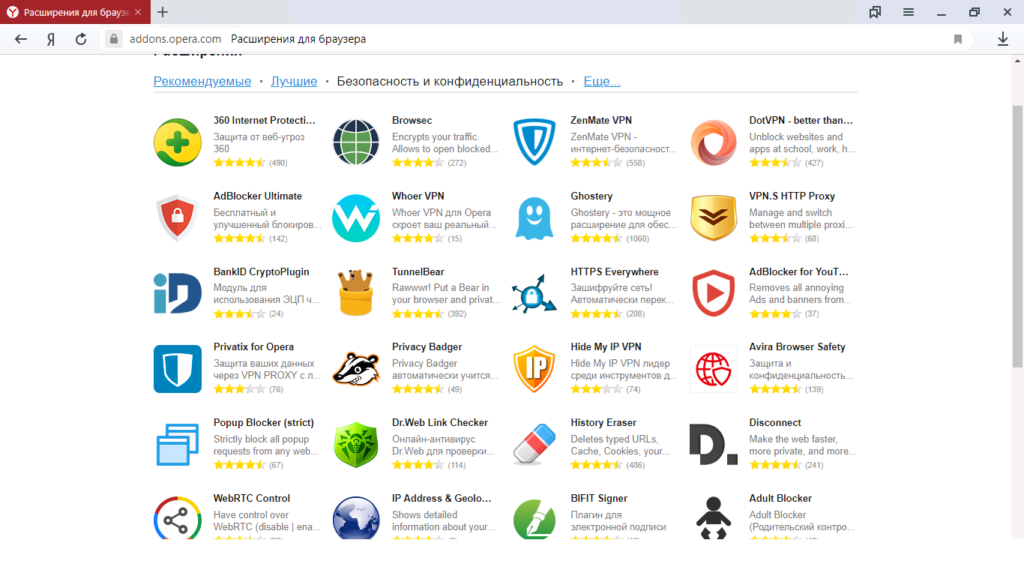Open the ZenMate VPN title link
This screenshot has height=576, width=1024.
click(601, 120)
